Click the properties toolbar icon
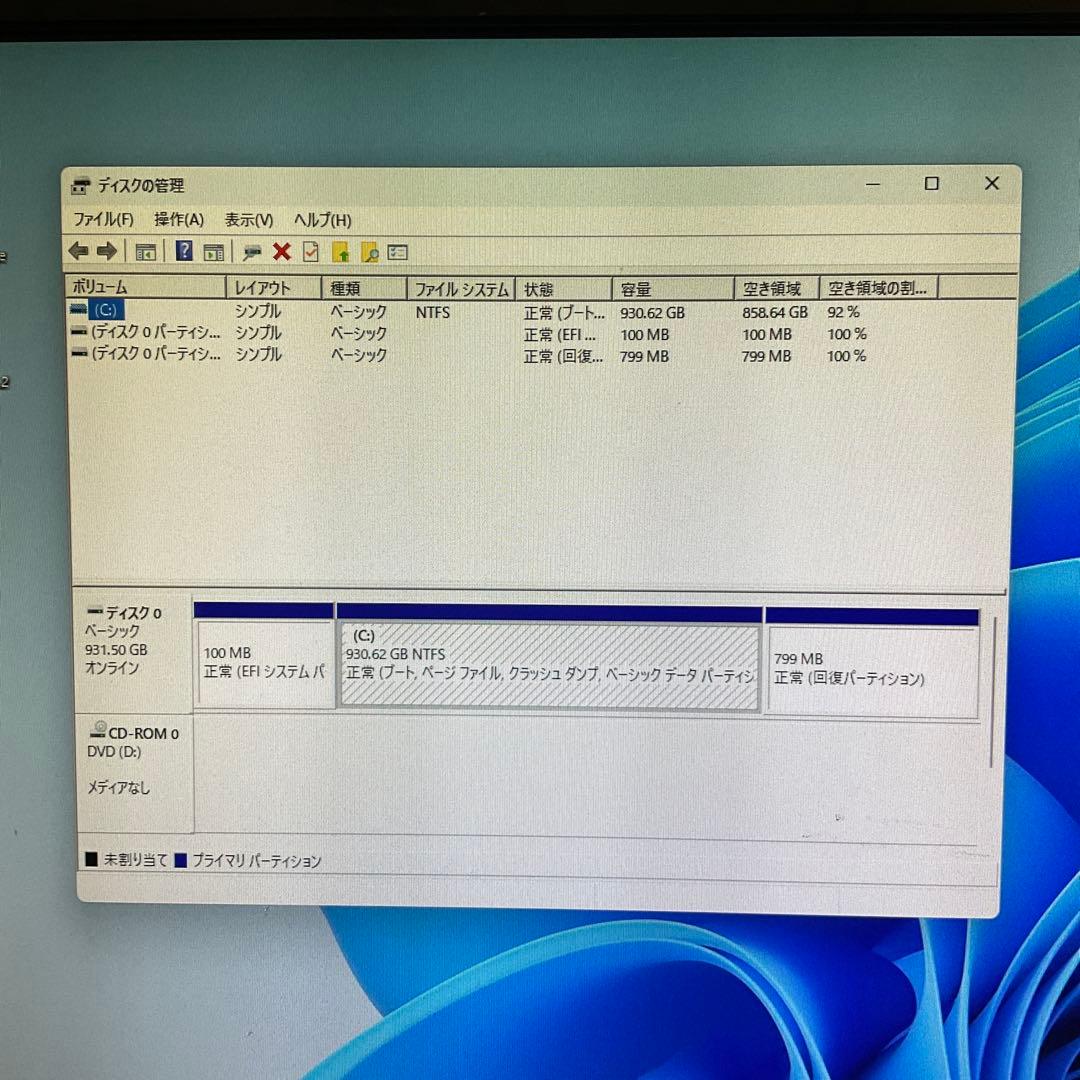 (x=250, y=251)
